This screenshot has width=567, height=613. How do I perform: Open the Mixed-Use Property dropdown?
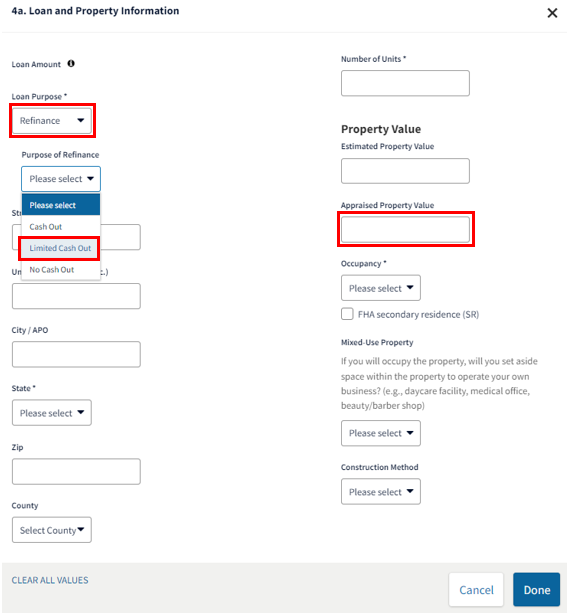[380, 433]
